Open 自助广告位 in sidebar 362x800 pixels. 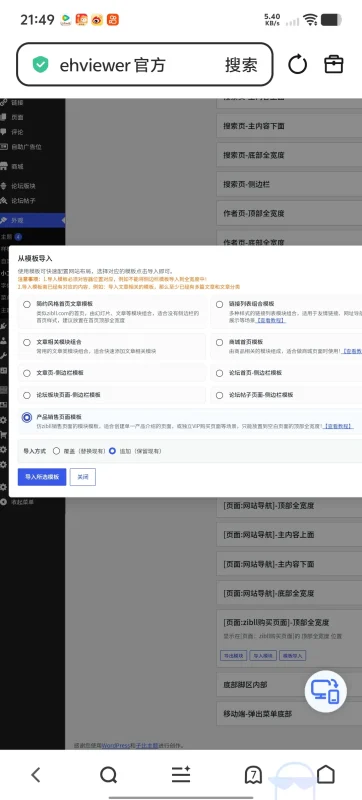(26, 147)
